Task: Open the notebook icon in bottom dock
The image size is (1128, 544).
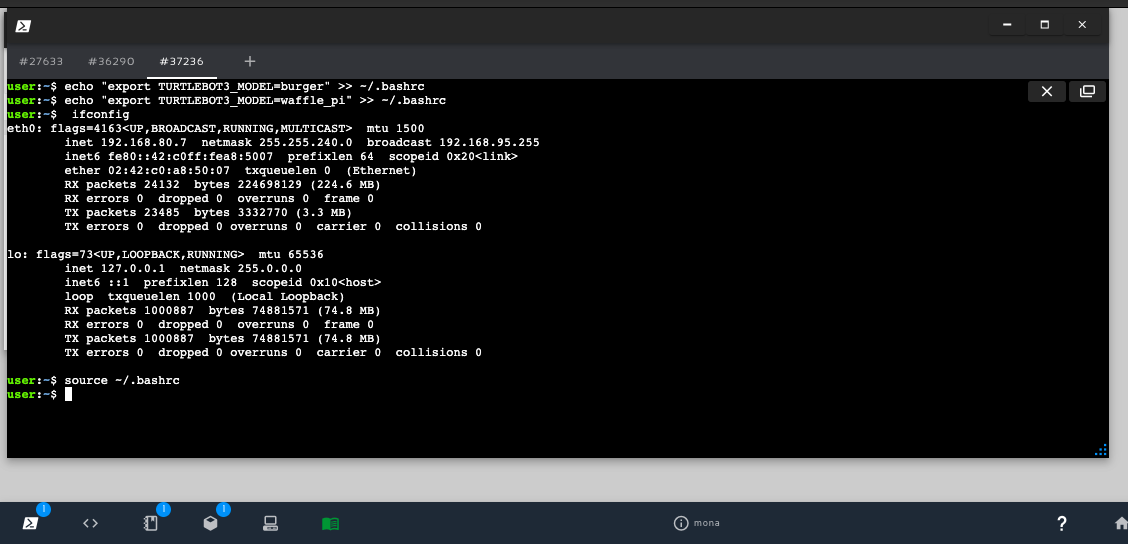Action: click(150, 523)
